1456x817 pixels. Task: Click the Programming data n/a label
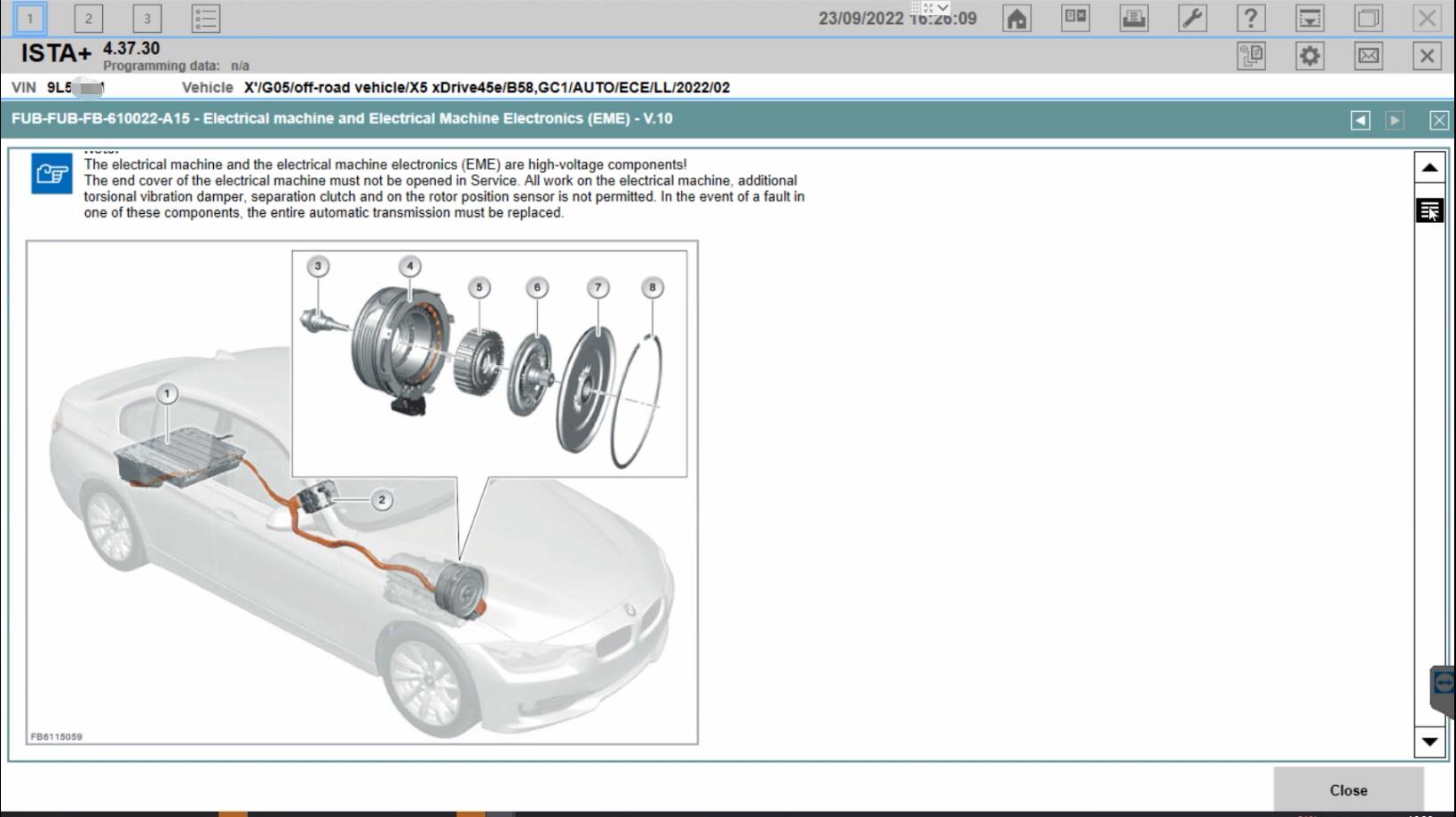pos(176,66)
